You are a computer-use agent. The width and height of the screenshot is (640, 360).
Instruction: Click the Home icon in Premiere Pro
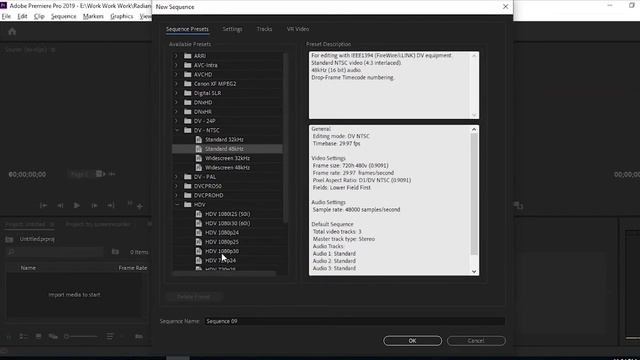(12, 31)
